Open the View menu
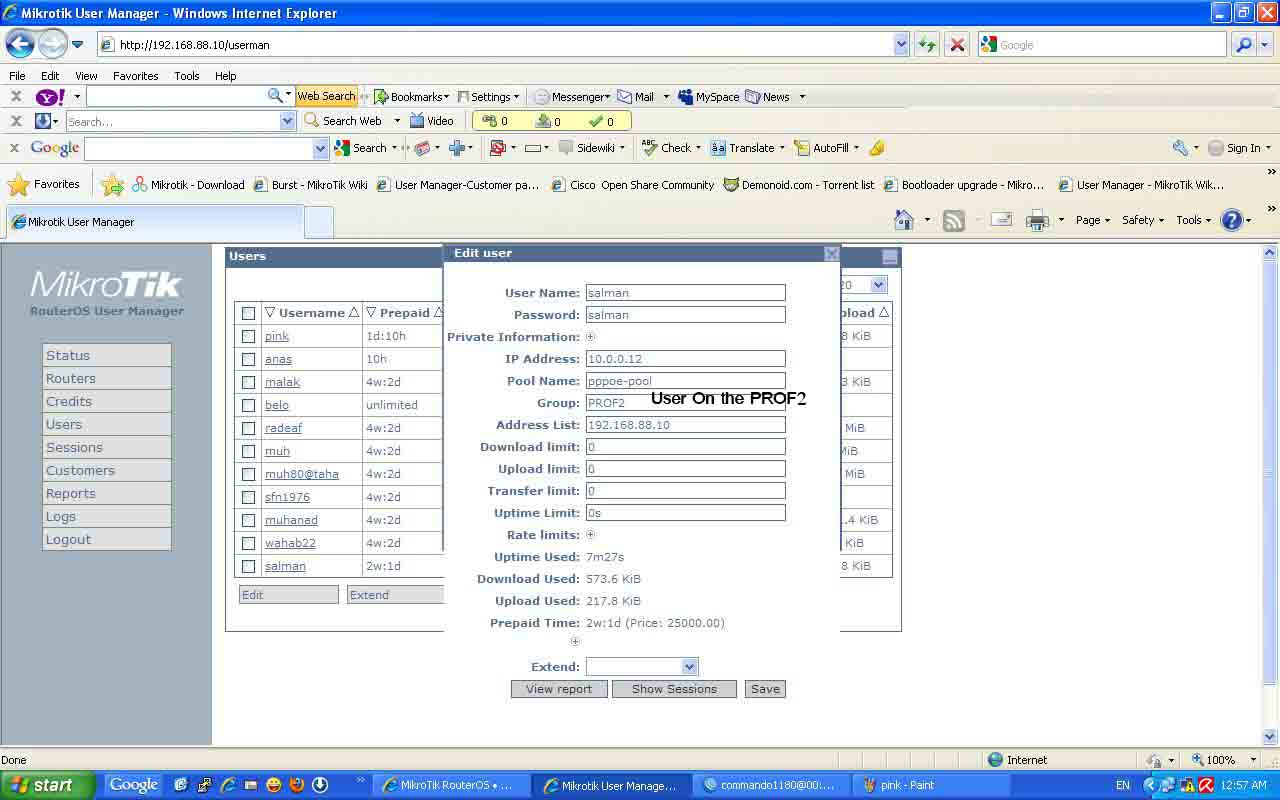The image size is (1280, 800). 86,76
